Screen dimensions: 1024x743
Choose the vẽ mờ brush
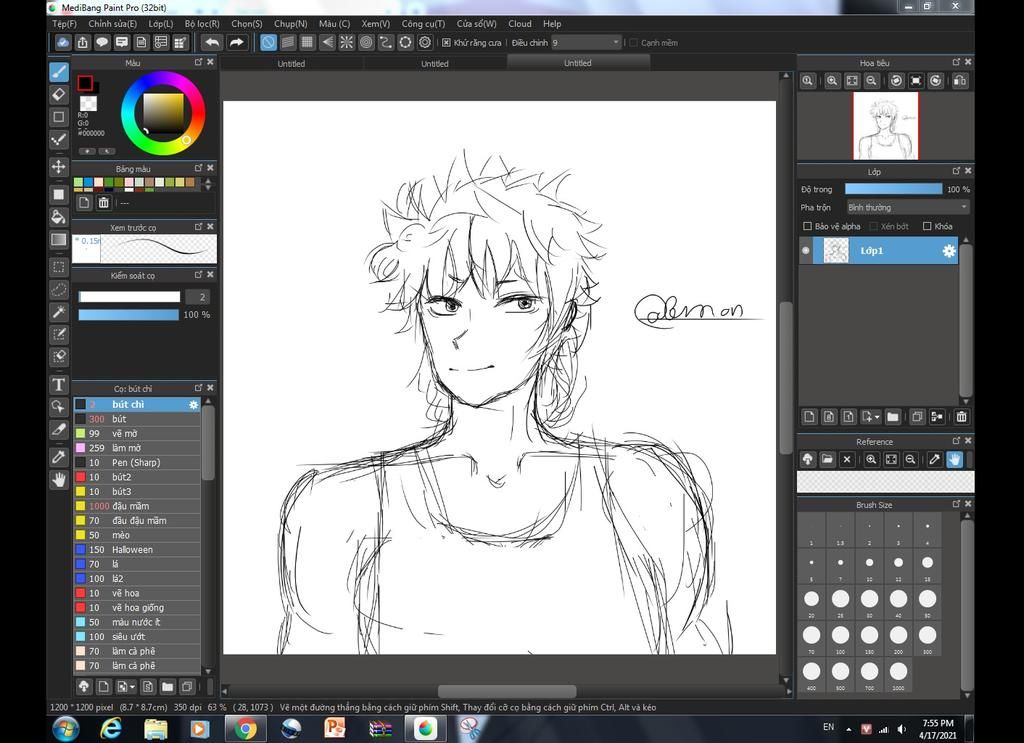click(137, 434)
